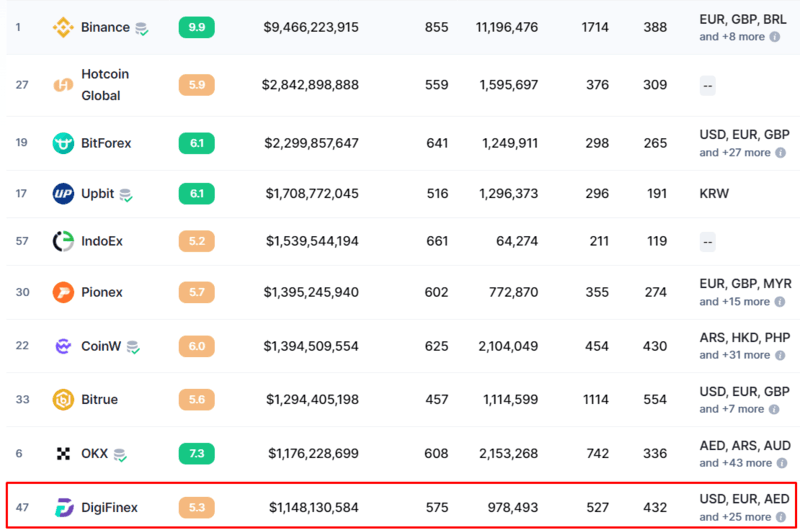800x530 pixels.
Task: Click Pionex's 5.7 score badge
Action: pos(196,292)
